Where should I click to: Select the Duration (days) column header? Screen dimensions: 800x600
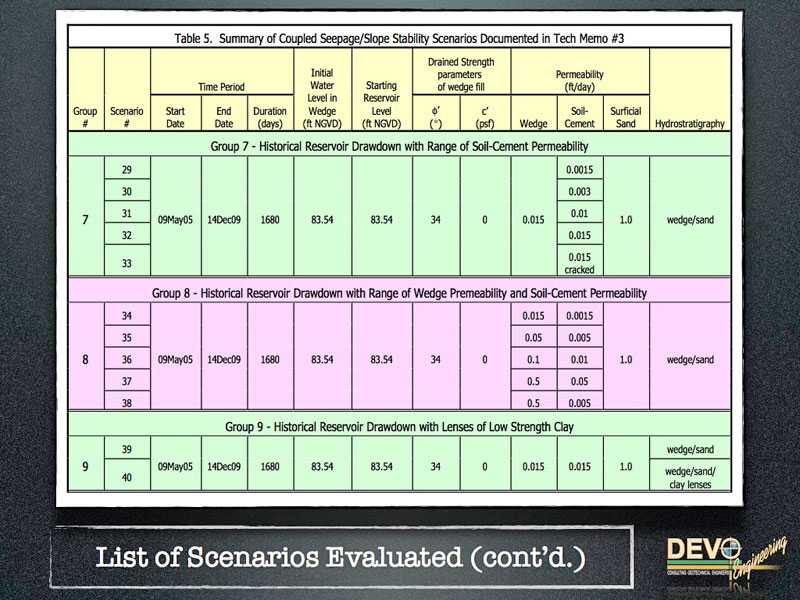point(269,118)
